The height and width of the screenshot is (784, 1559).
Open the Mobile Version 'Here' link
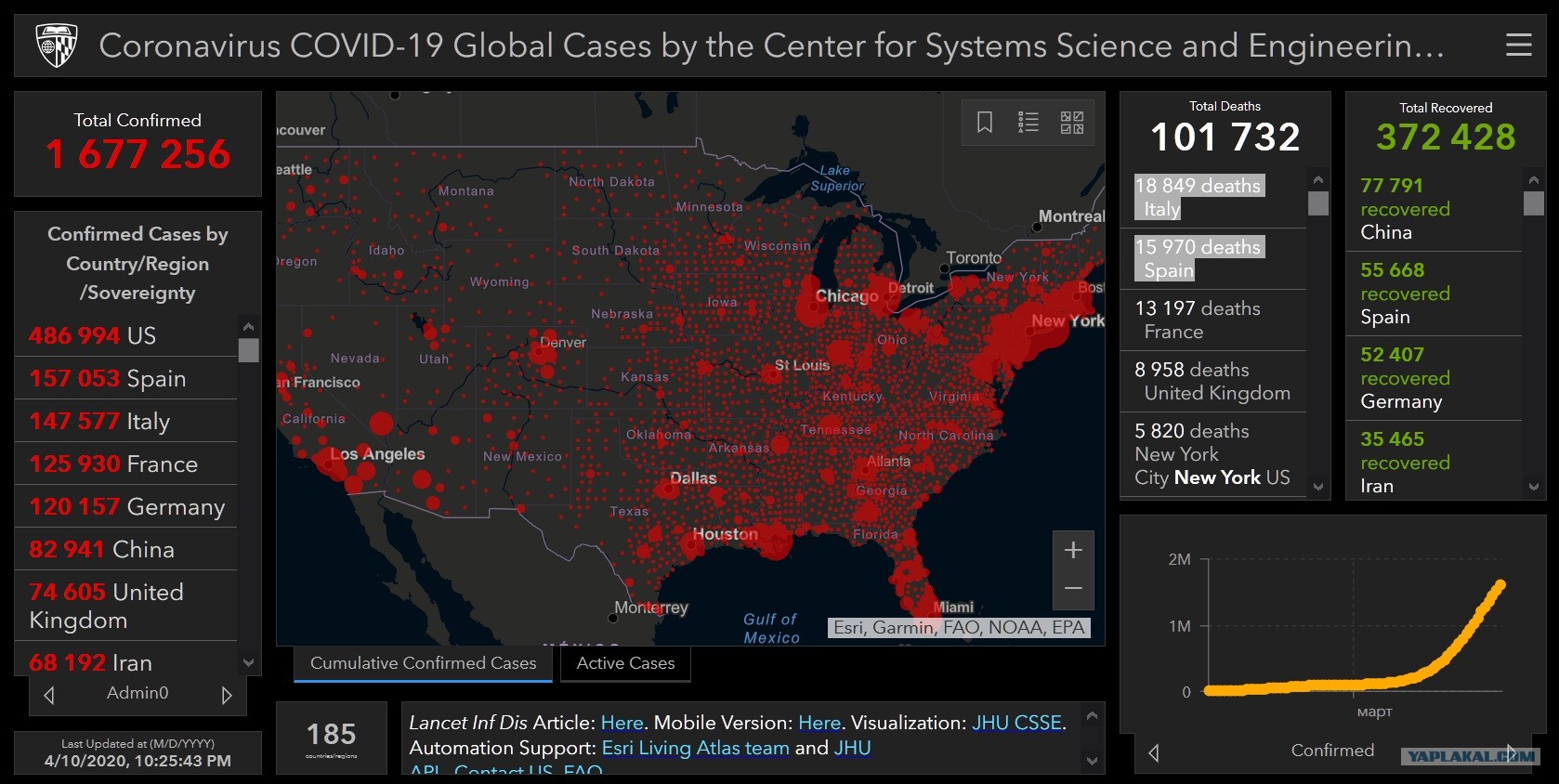pyautogui.click(x=819, y=723)
